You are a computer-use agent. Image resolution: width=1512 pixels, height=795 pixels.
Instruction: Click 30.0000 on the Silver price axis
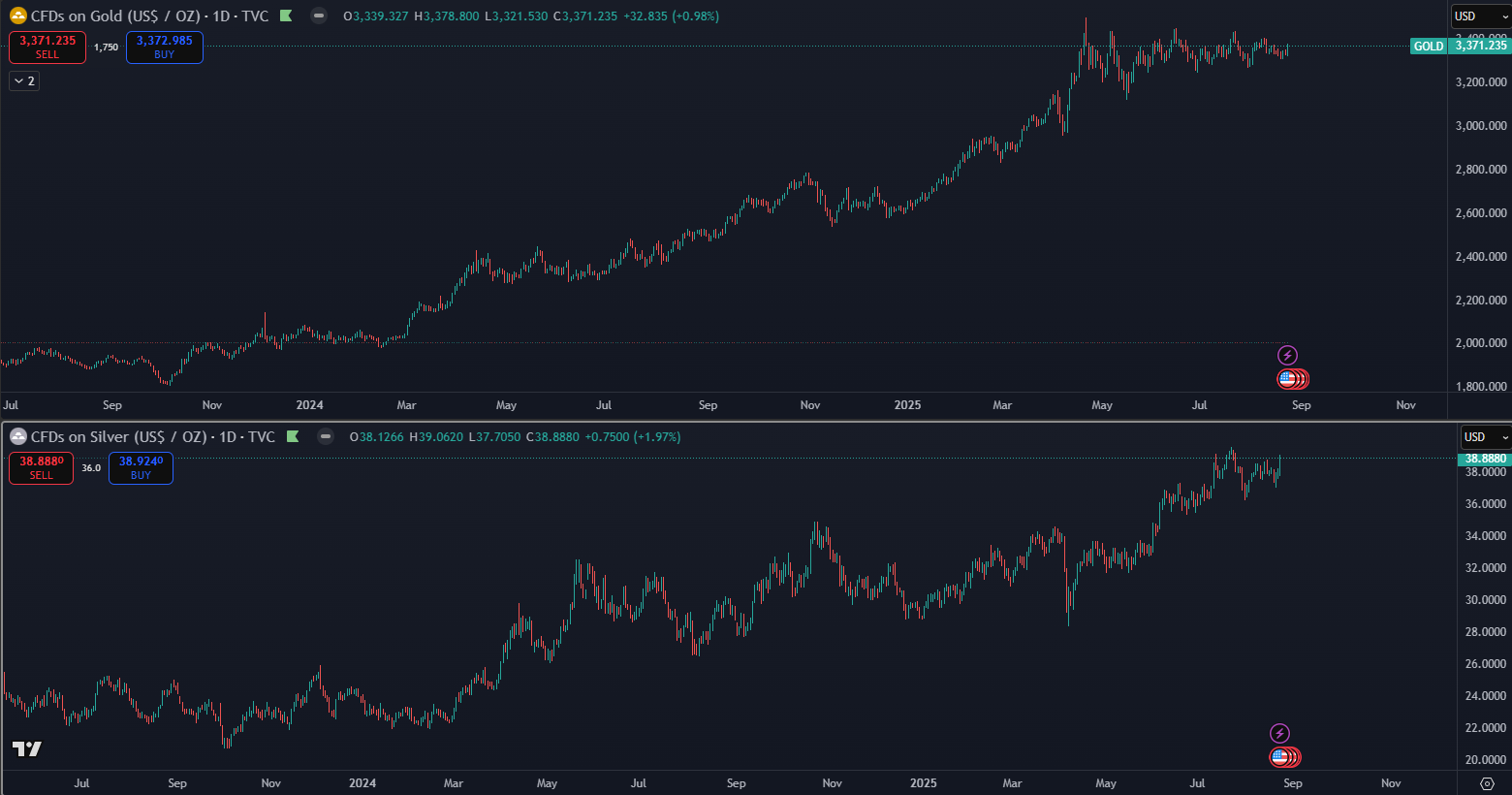click(x=1485, y=600)
